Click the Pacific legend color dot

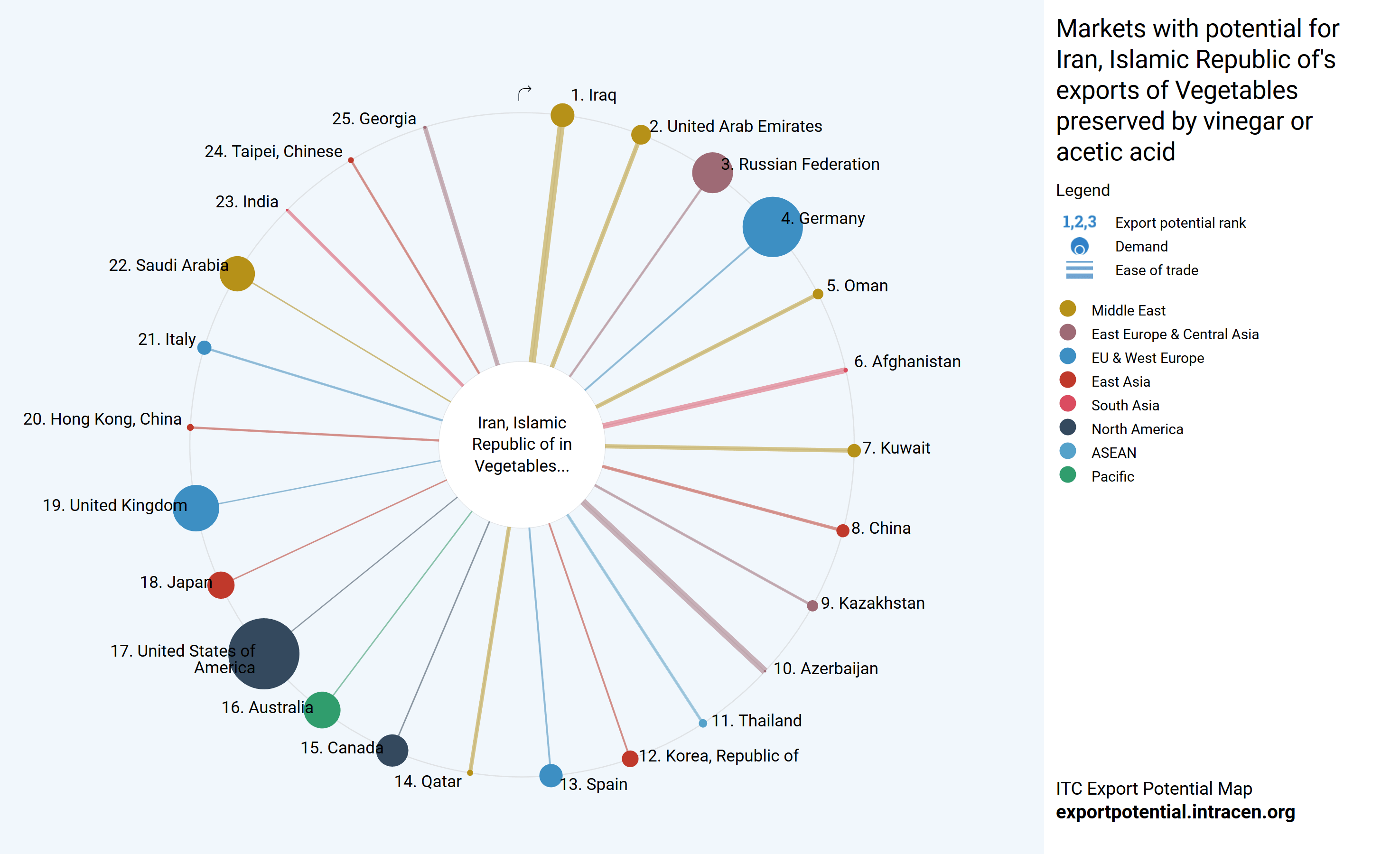[1068, 475]
